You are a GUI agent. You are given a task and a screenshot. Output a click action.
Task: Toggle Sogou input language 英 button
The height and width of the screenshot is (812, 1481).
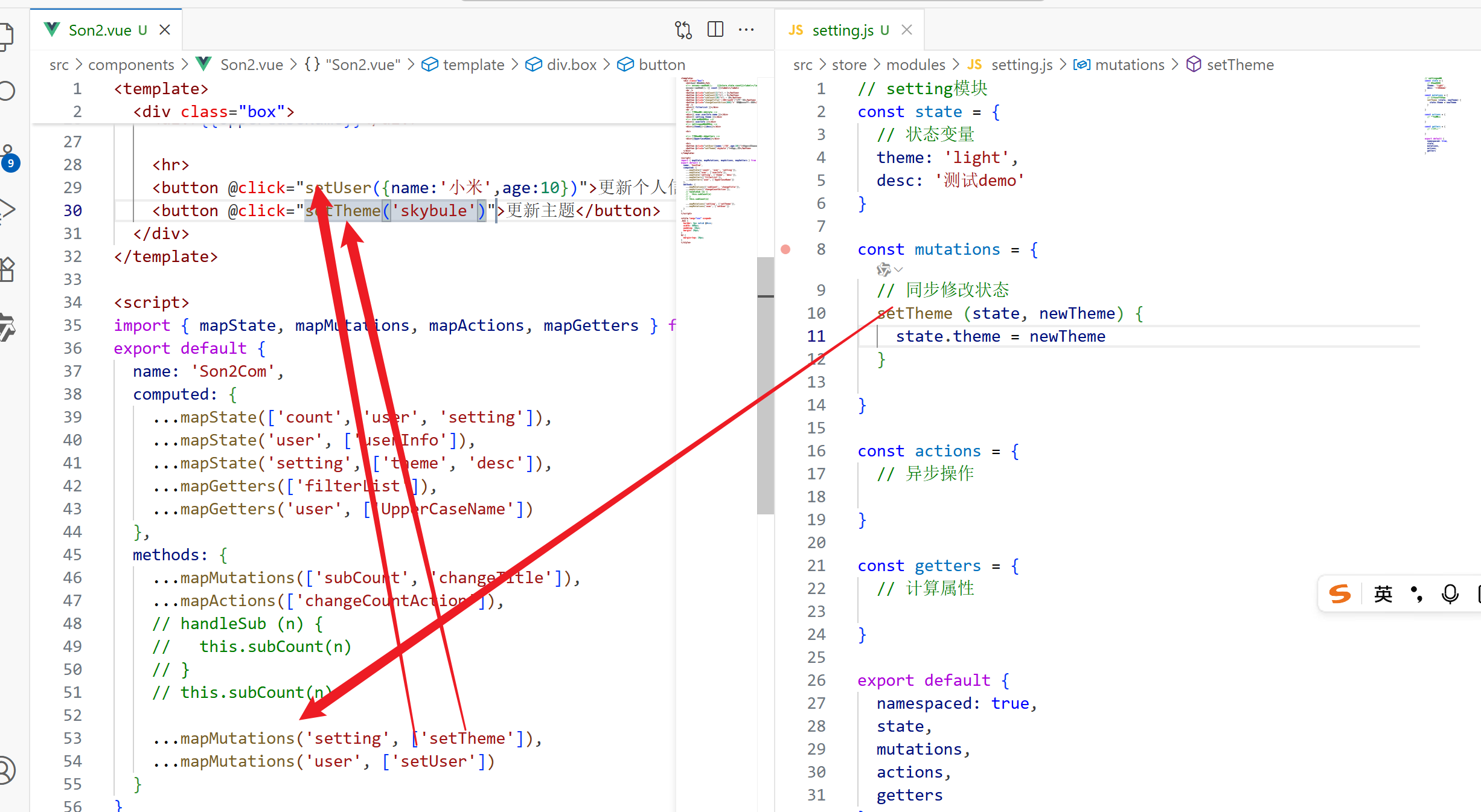point(1383,594)
